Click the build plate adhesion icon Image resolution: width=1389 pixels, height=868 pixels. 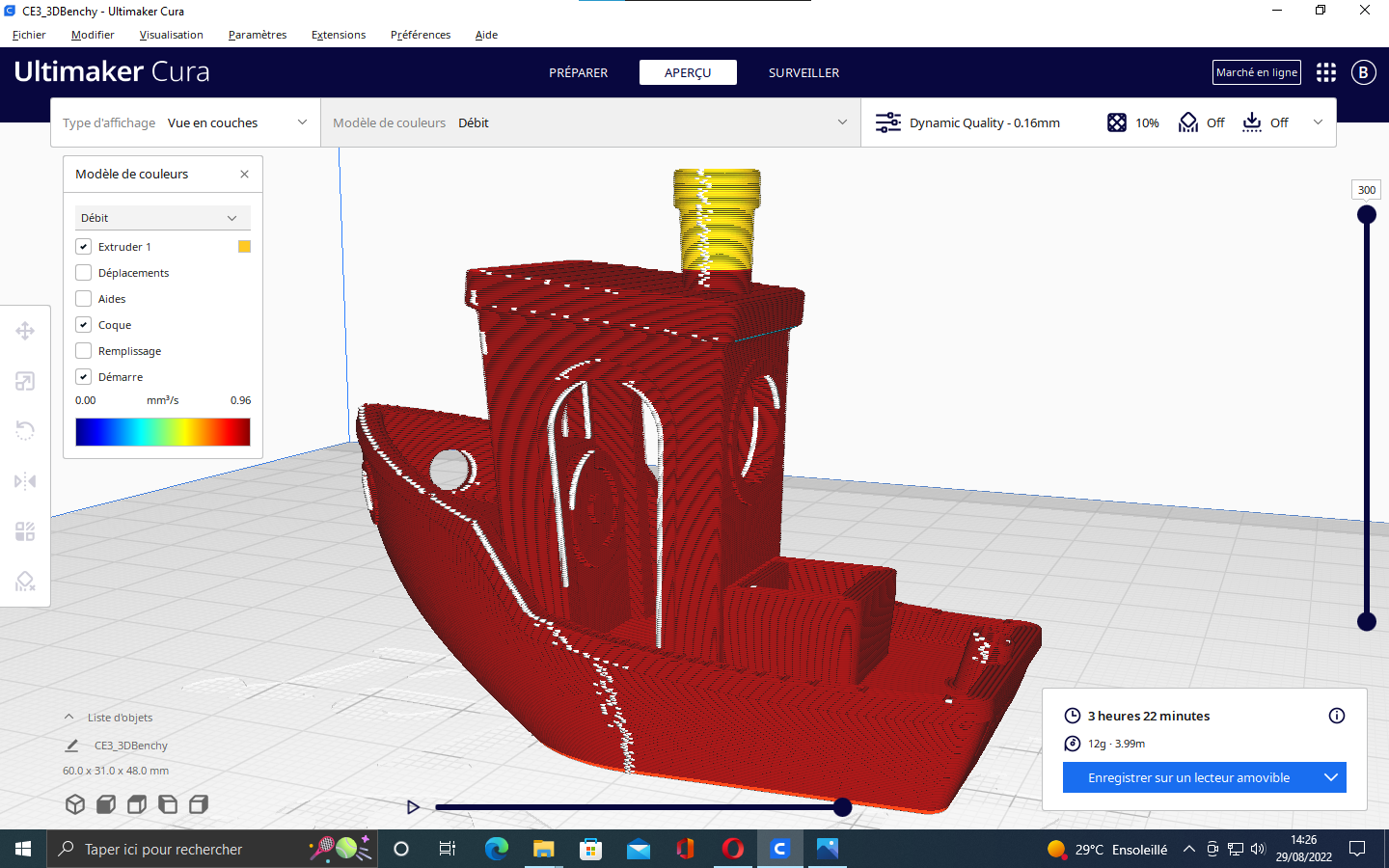(1252, 122)
